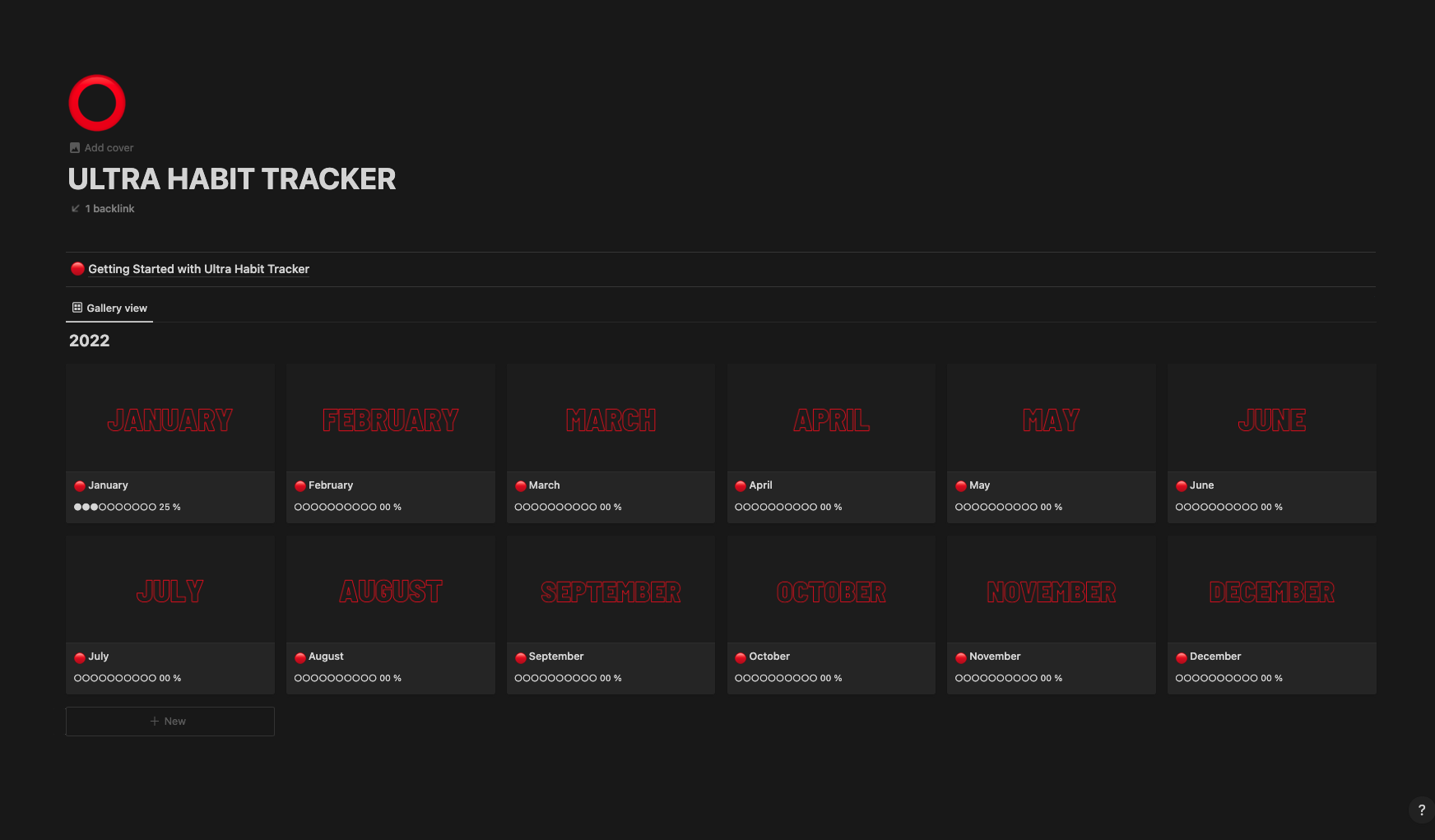Image resolution: width=1435 pixels, height=840 pixels.
Task: Click January's 25 % progress indicator
Action: coord(170,507)
